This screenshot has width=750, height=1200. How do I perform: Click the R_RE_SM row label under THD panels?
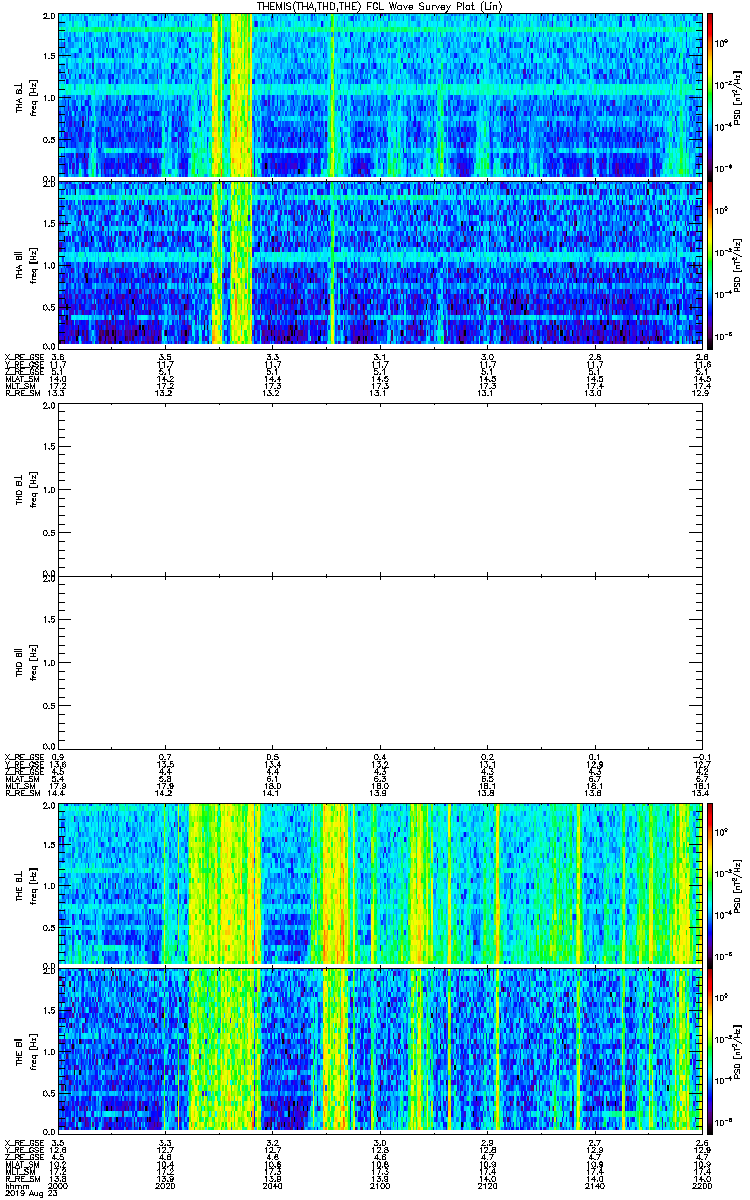21,793
